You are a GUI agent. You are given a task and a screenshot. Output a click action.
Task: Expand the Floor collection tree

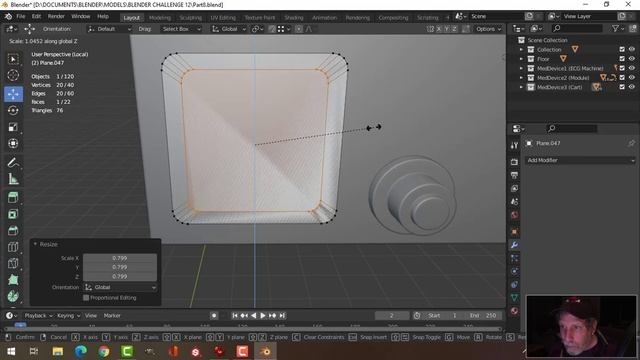[521, 59]
